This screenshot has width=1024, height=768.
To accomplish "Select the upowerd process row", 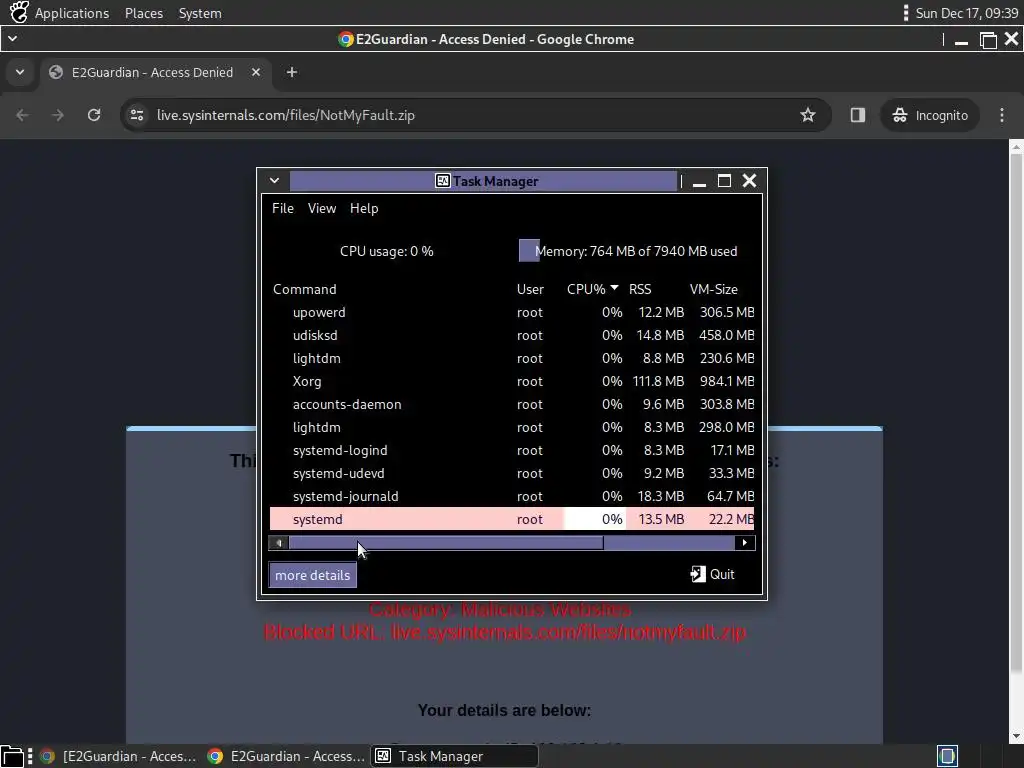I will pyautogui.click(x=512, y=312).
